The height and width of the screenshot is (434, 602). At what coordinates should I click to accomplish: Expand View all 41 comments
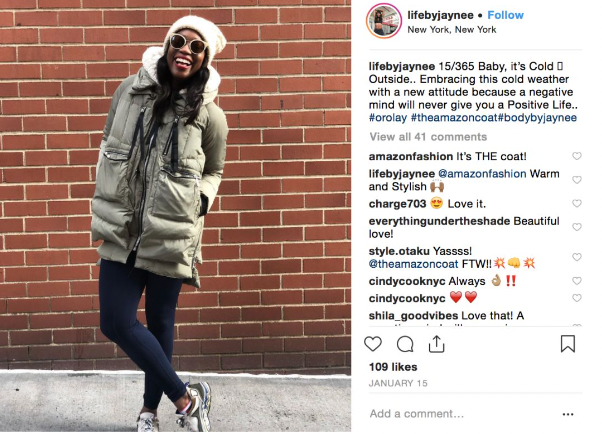point(428,137)
